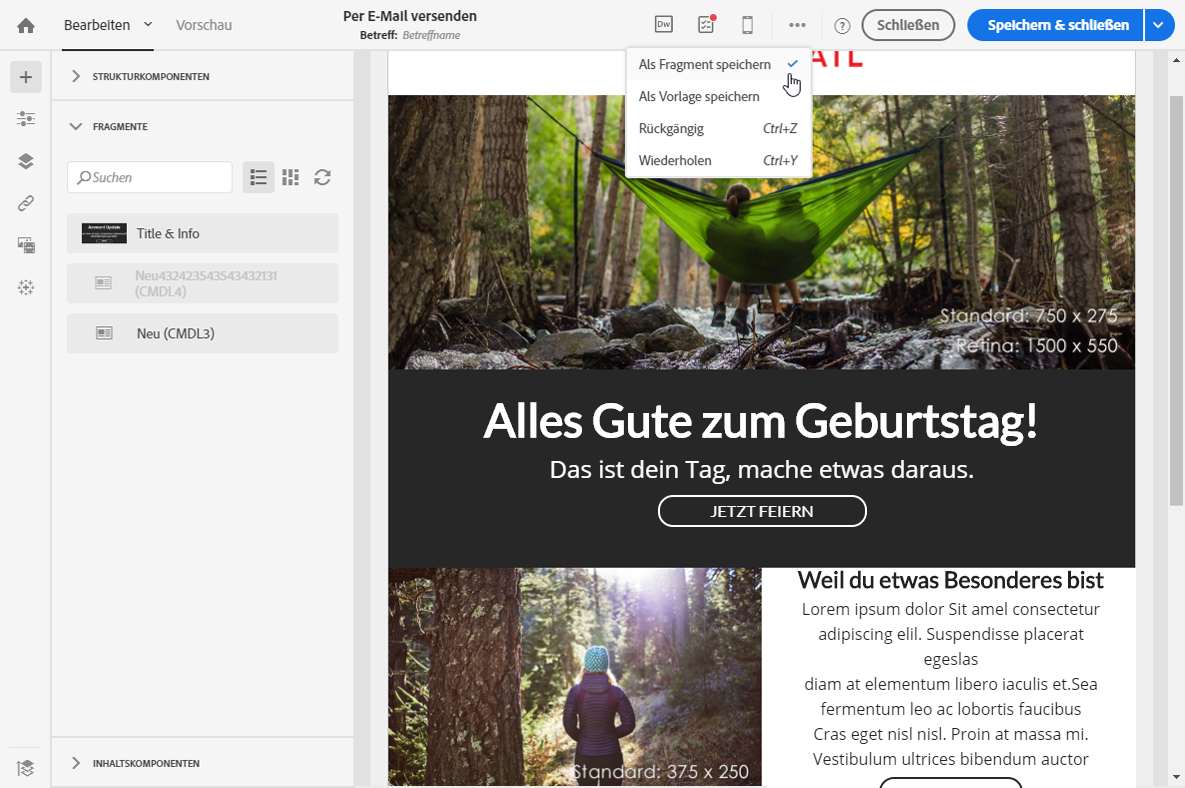The width and height of the screenshot is (1185, 788).
Task: Click the Alles Gute zum Geburtstag! heading
Action: [760, 422]
